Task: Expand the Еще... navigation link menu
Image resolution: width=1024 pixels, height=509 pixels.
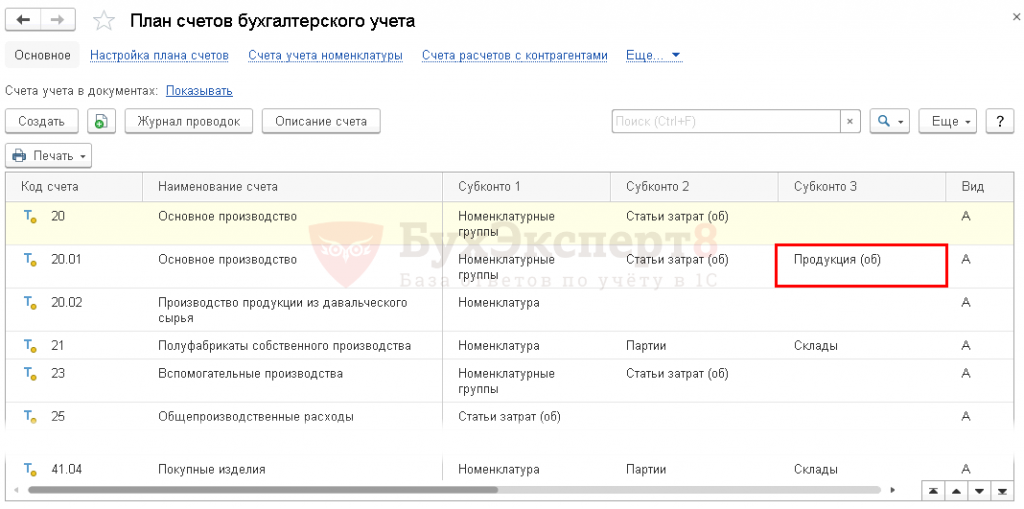Action: coord(654,56)
